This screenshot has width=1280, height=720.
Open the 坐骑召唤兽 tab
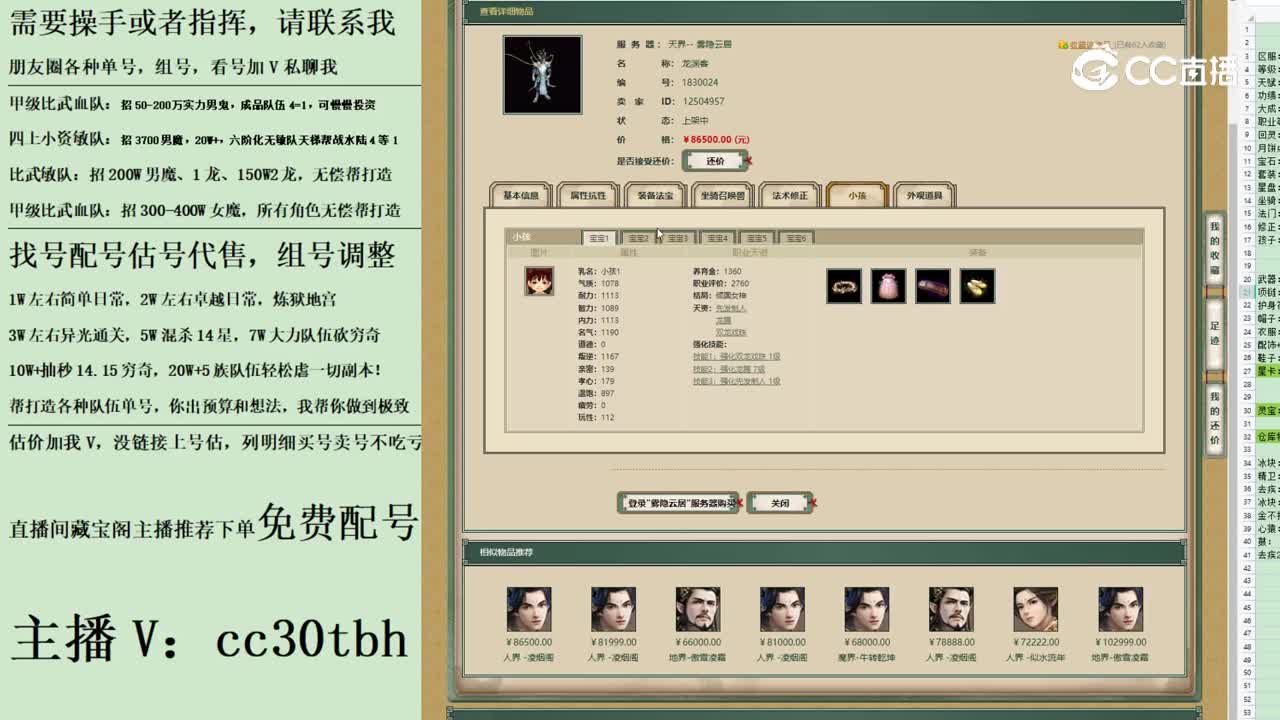(722, 195)
